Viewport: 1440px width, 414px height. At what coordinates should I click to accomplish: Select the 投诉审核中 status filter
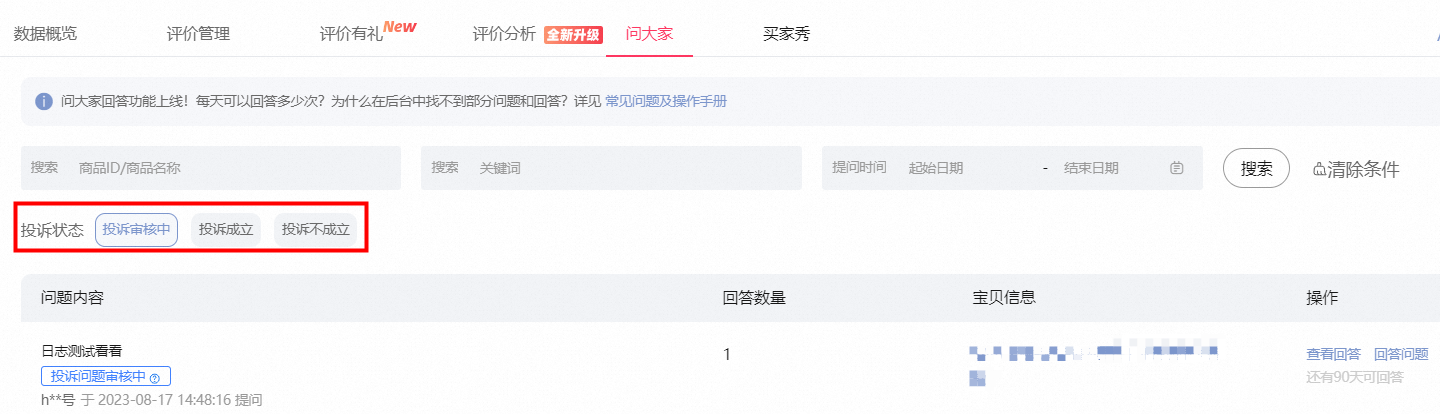[137, 229]
